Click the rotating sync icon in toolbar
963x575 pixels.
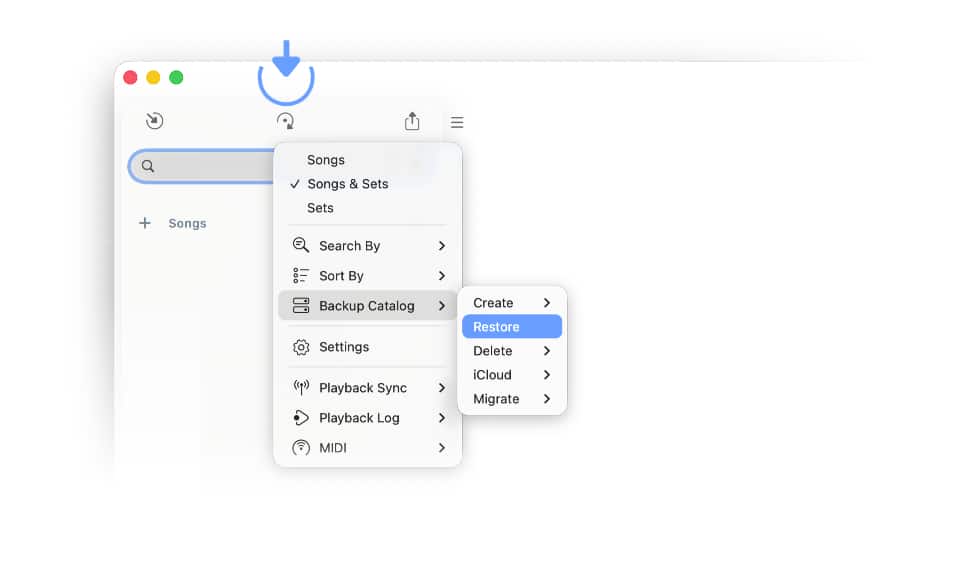pos(285,121)
